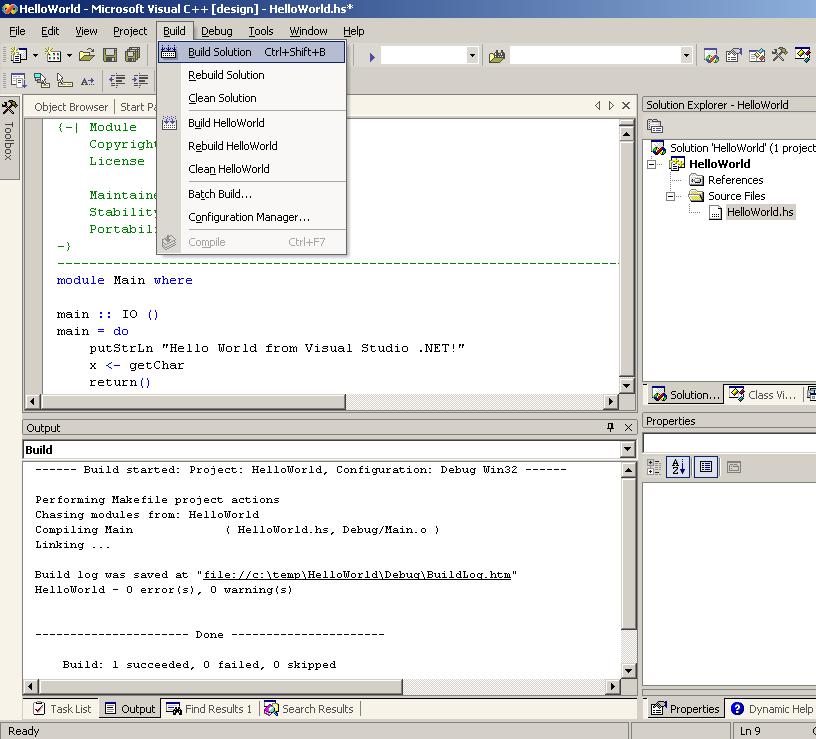816x739 pixels.
Task: Open the Debug menu
Action: pyautogui.click(x=216, y=31)
